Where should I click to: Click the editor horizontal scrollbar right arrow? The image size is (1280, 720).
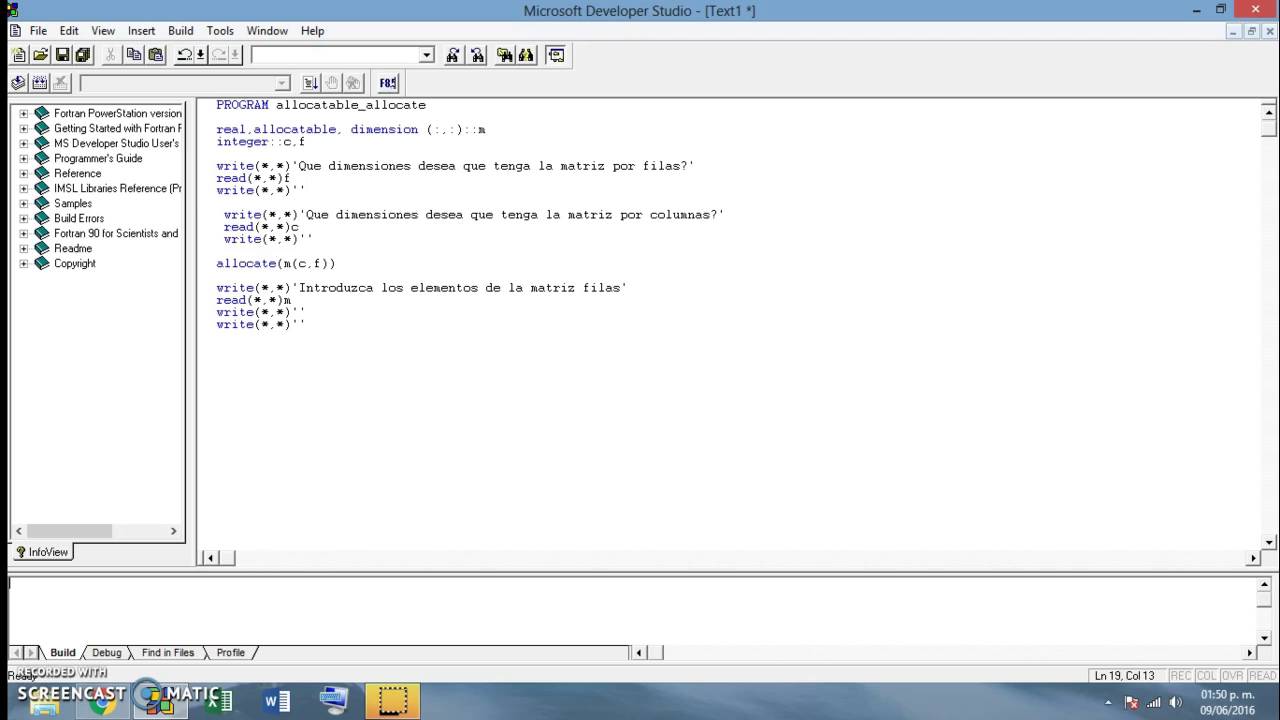[1254, 558]
